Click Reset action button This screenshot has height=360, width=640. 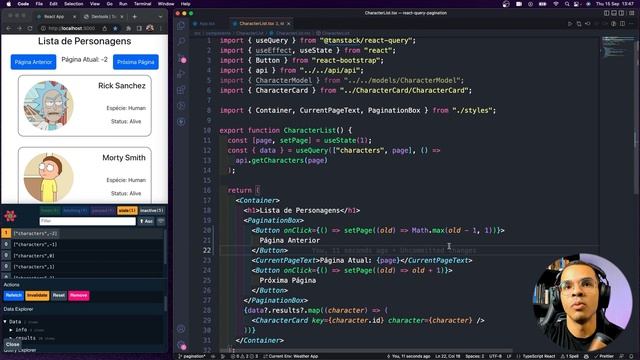59,296
